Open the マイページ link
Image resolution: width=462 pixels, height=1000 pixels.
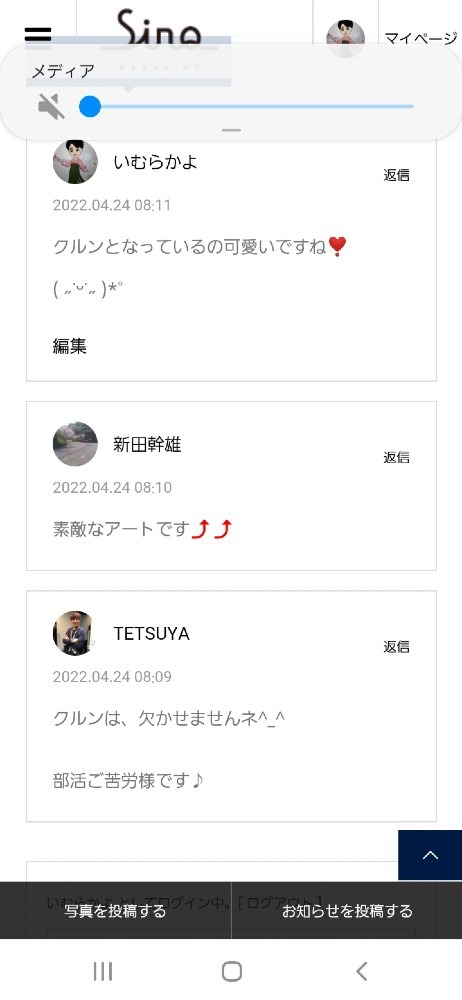point(421,39)
